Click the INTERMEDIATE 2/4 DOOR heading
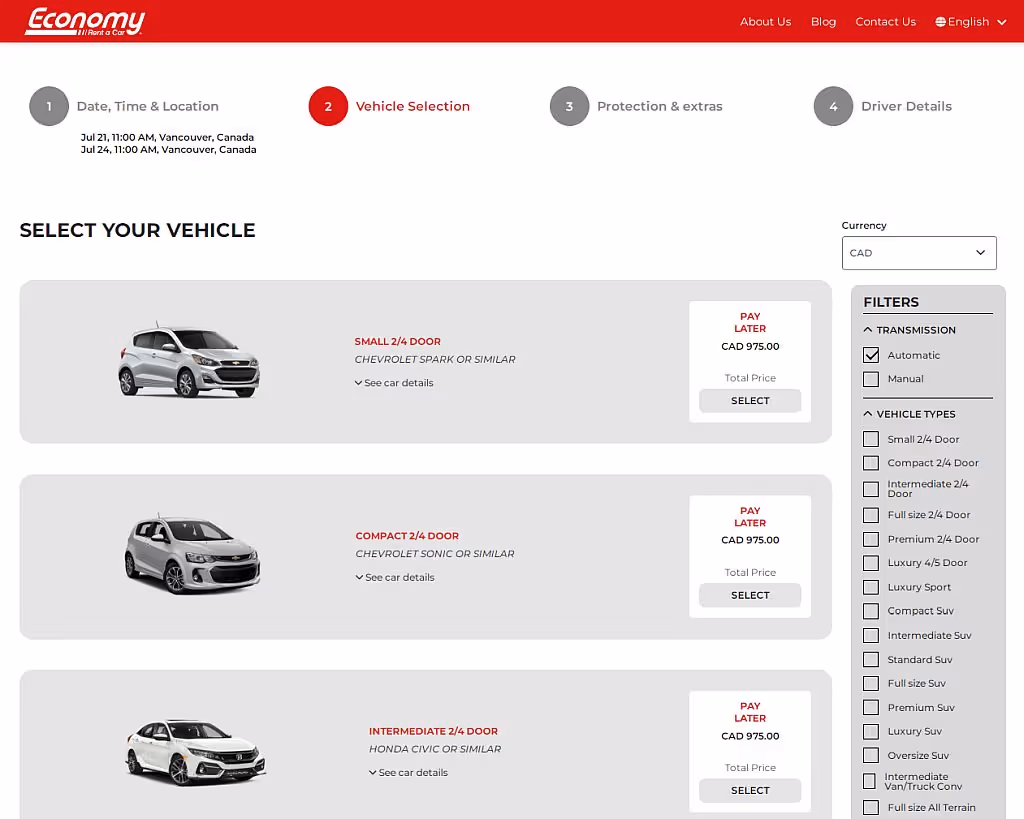Image resolution: width=1024 pixels, height=819 pixels. click(433, 731)
